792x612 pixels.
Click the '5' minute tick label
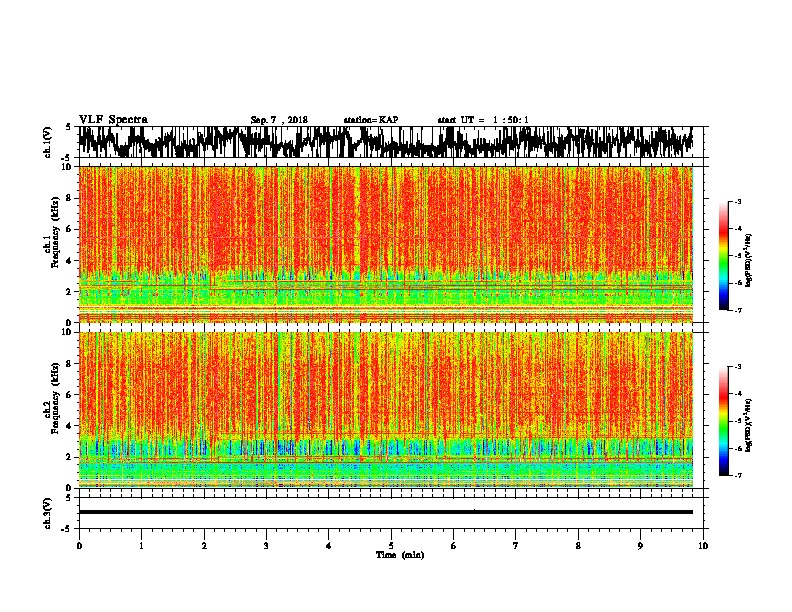(x=391, y=545)
